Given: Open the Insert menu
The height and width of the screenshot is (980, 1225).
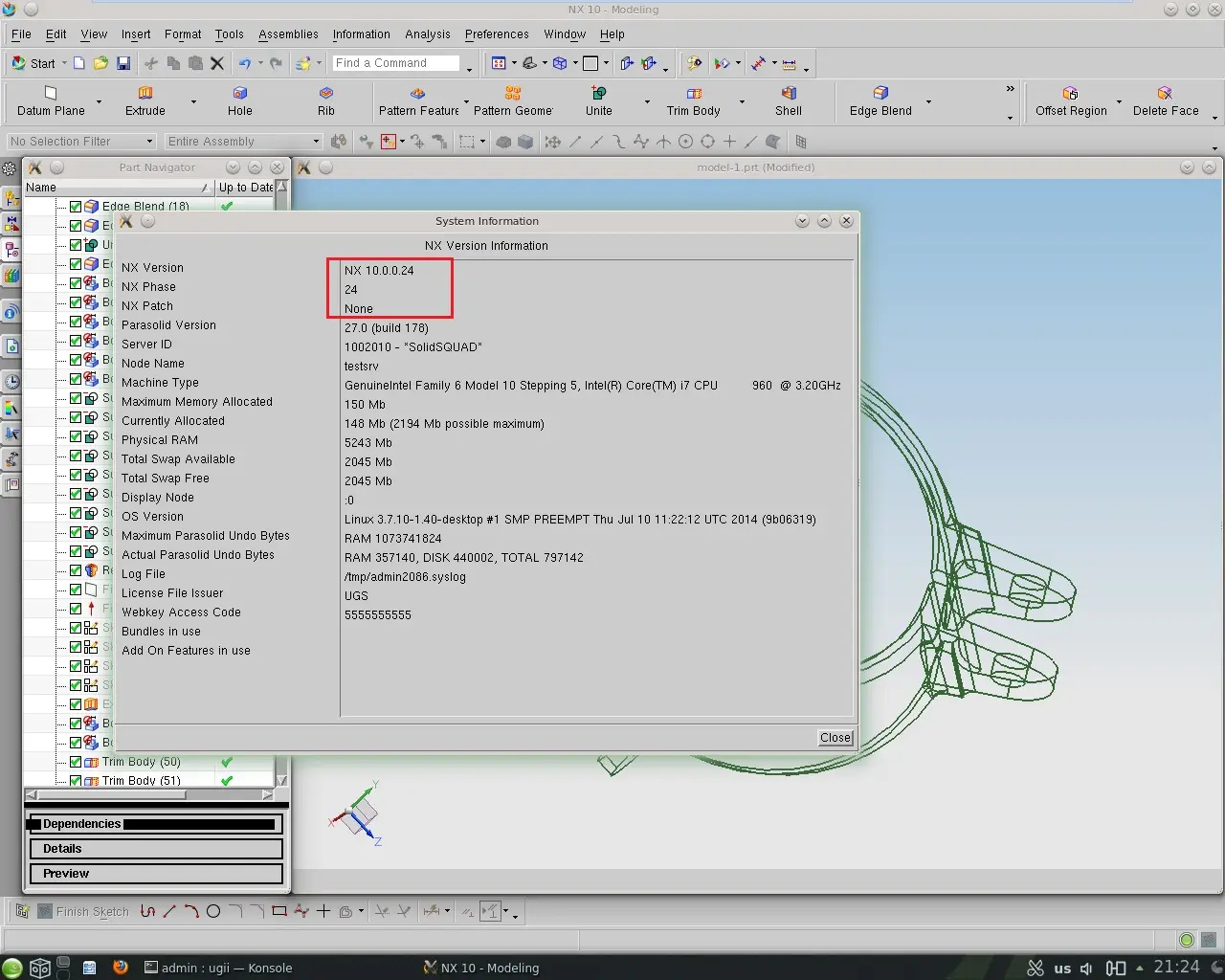Looking at the screenshot, I should 136,34.
